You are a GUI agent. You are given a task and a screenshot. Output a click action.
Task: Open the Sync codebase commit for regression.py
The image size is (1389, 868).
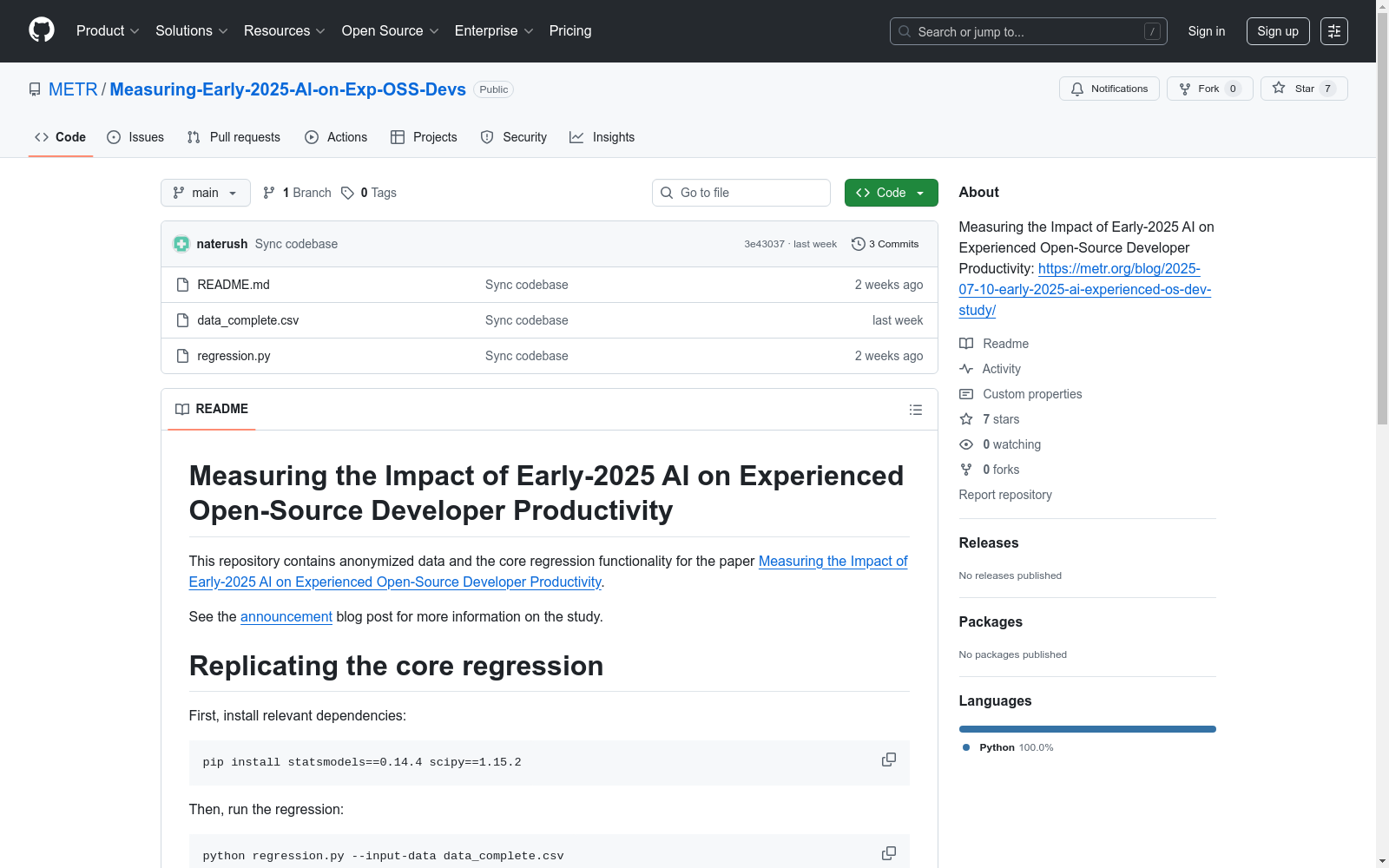pyautogui.click(x=527, y=356)
